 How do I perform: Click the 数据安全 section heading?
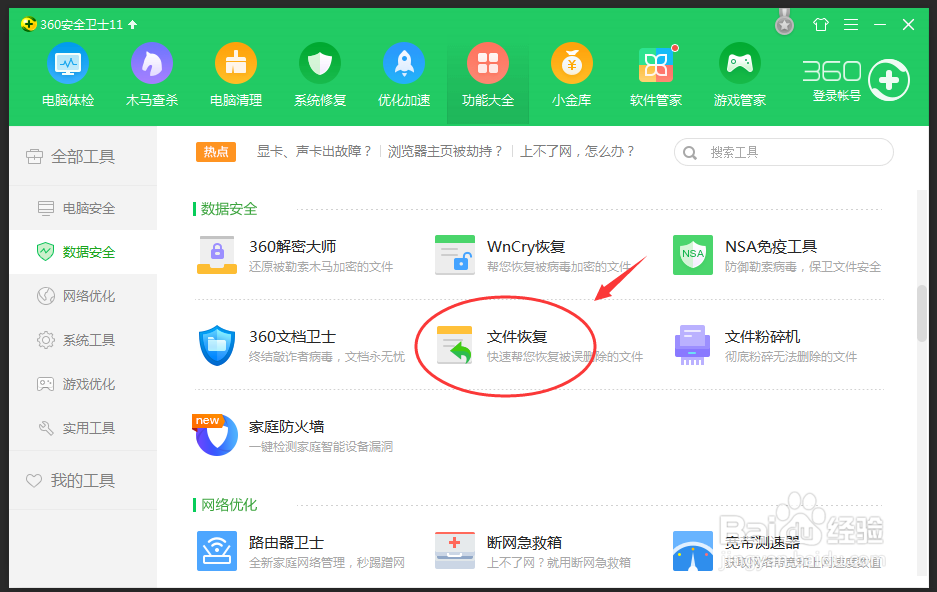[229, 208]
